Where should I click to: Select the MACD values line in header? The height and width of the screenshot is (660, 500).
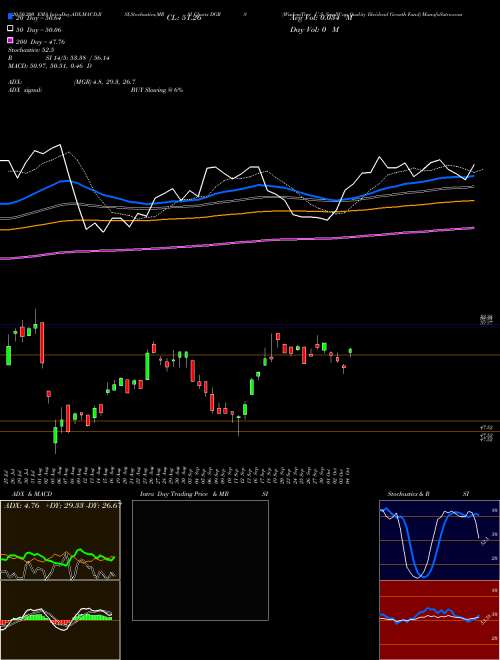(x=50, y=66)
